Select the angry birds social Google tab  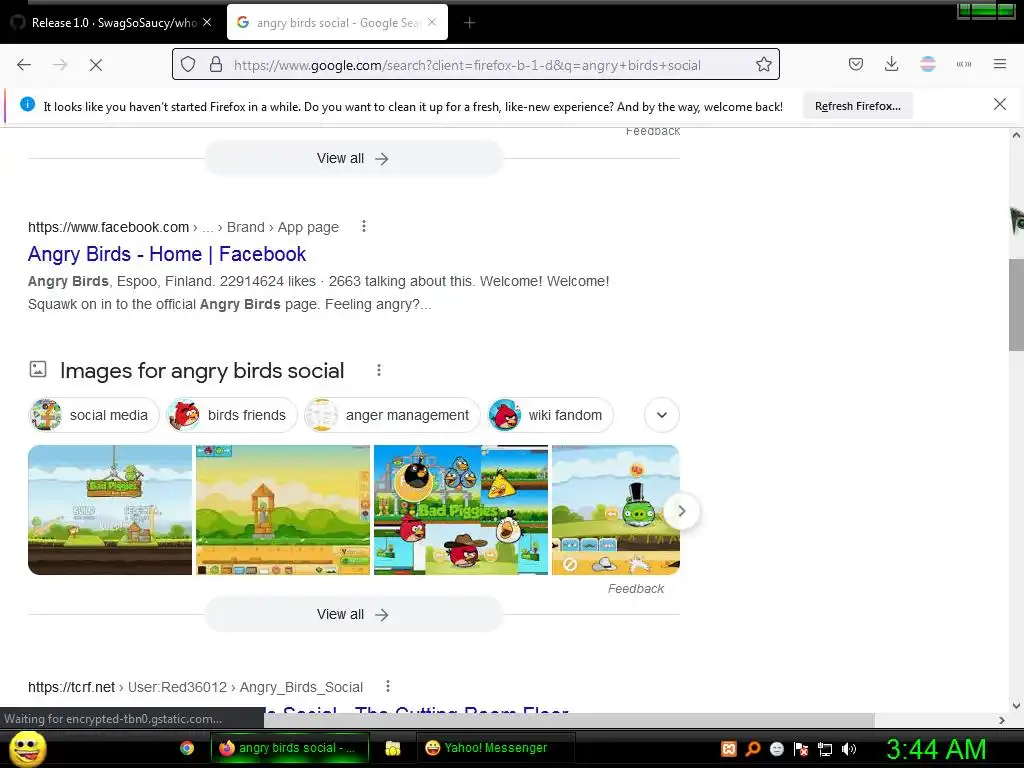coord(337,23)
